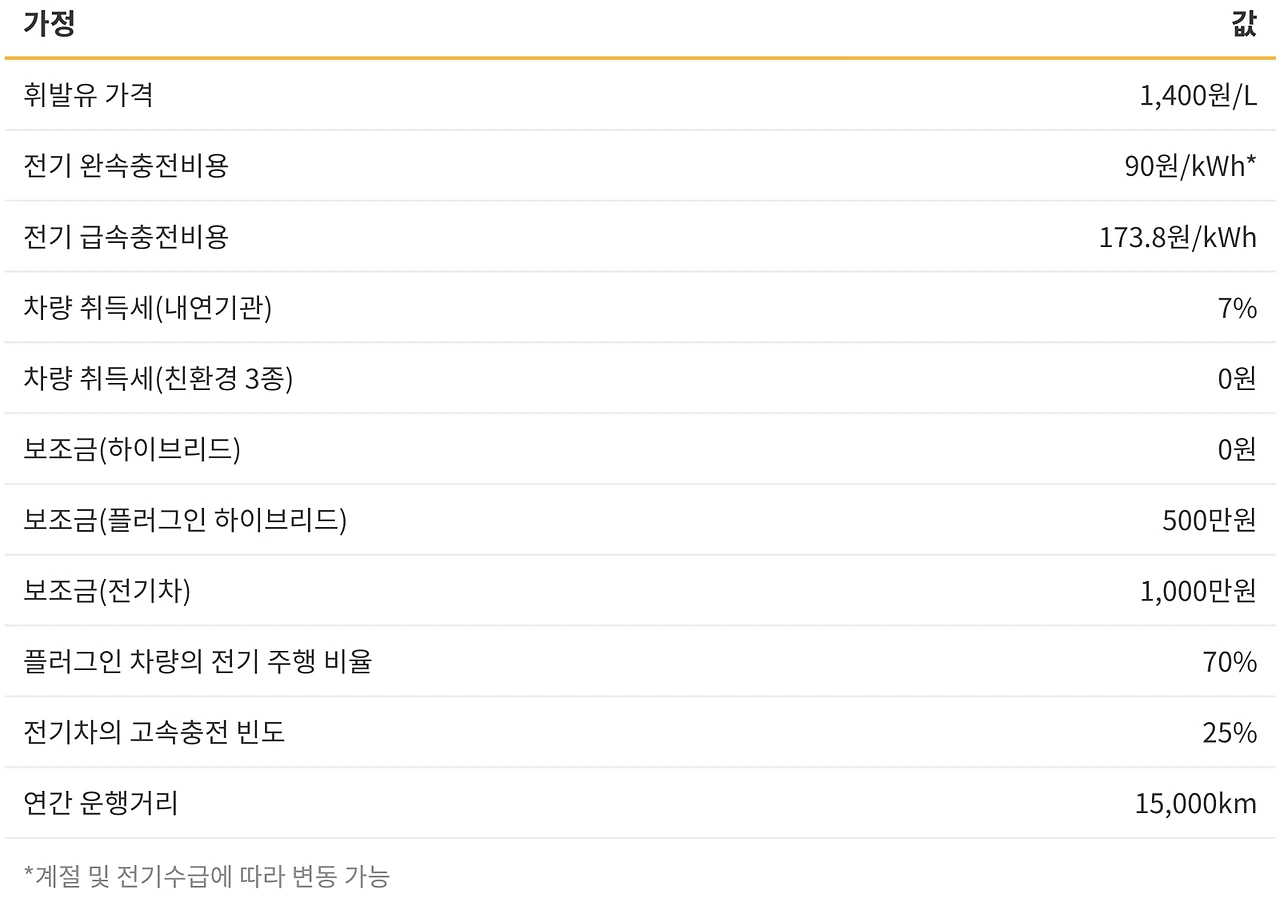Click the 500만원 subsidy value
This screenshot has width=1280, height=898.
[x=1209, y=521]
